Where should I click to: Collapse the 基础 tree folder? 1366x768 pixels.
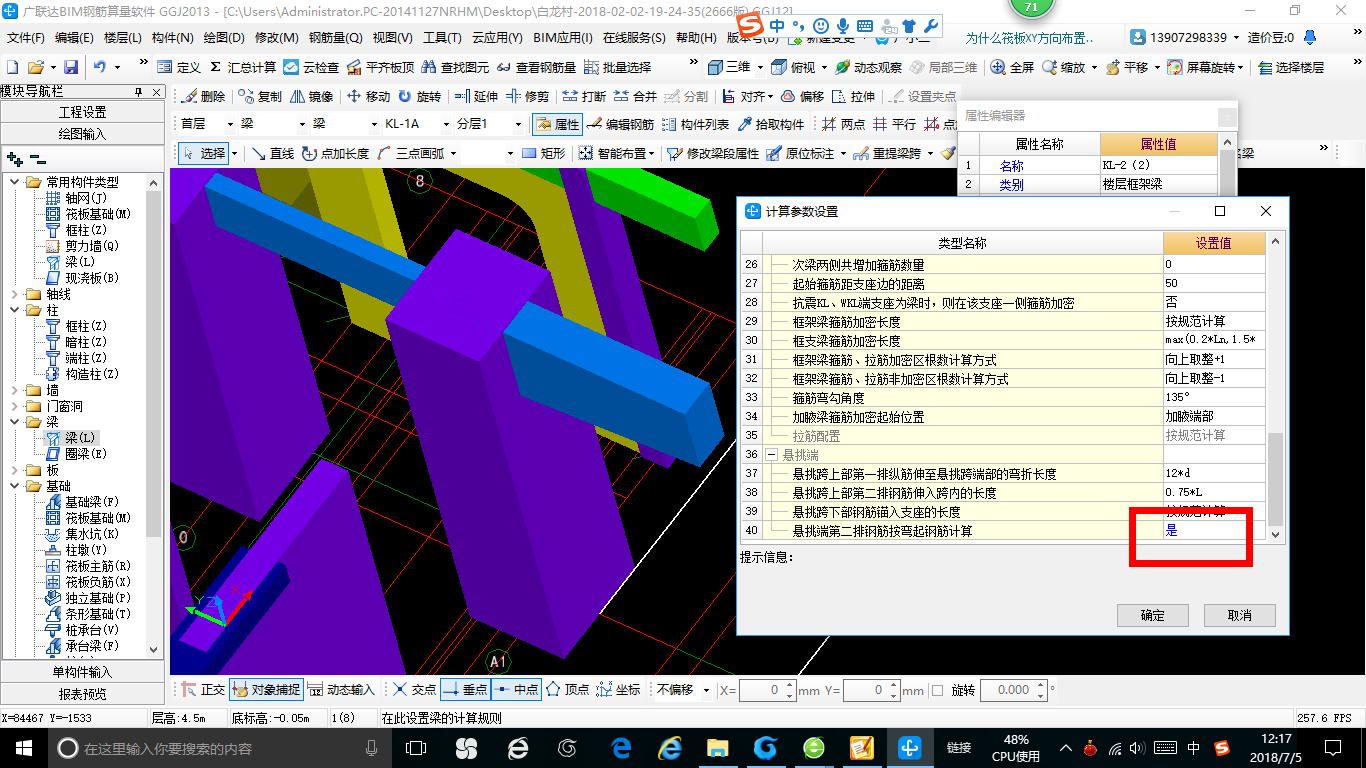tap(15, 486)
